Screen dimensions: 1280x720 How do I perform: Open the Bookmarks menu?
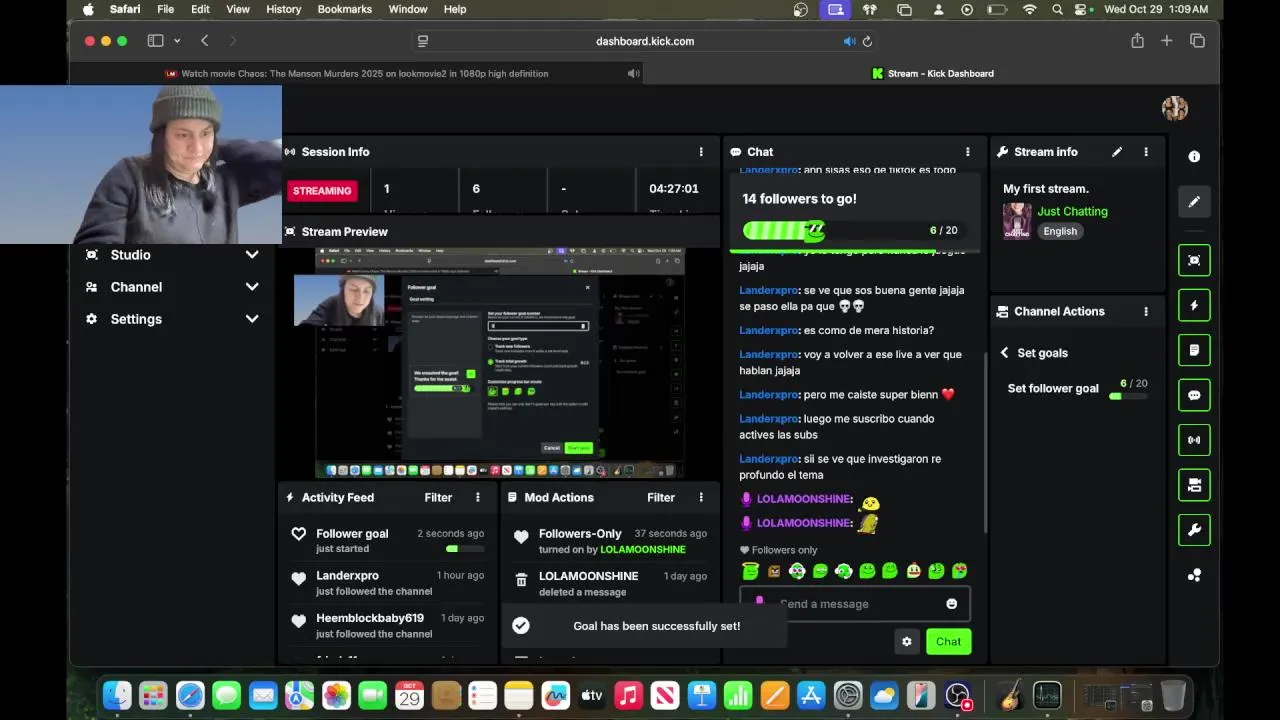tap(344, 9)
